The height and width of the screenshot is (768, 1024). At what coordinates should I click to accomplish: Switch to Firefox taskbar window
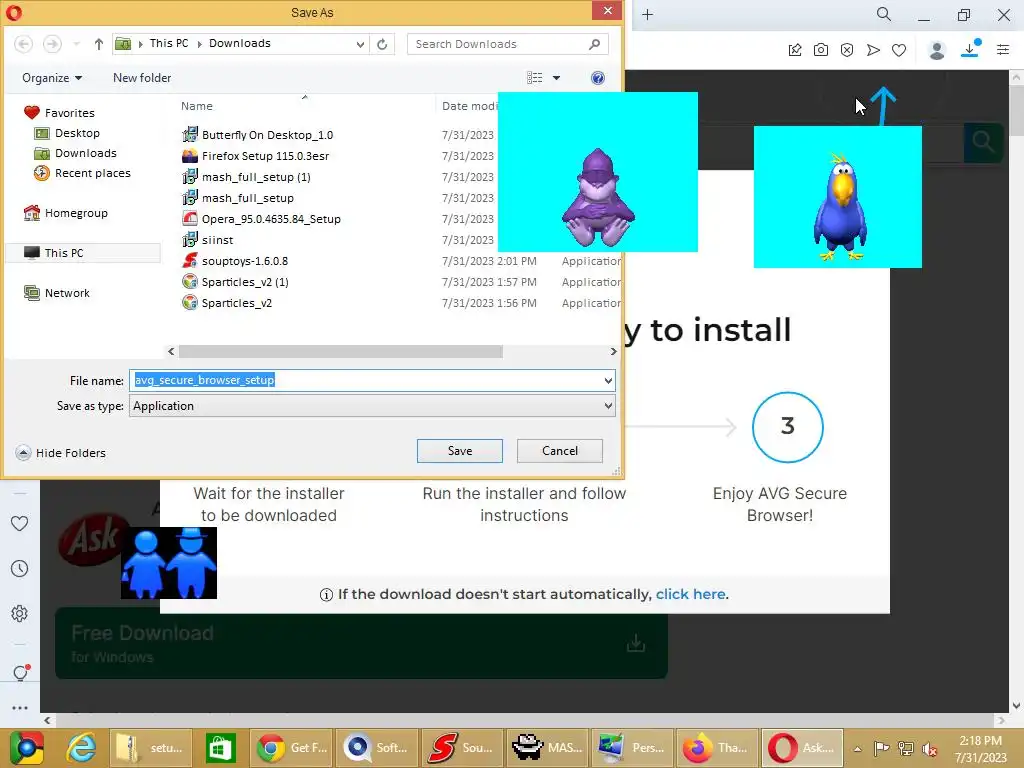click(x=717, y=748)
